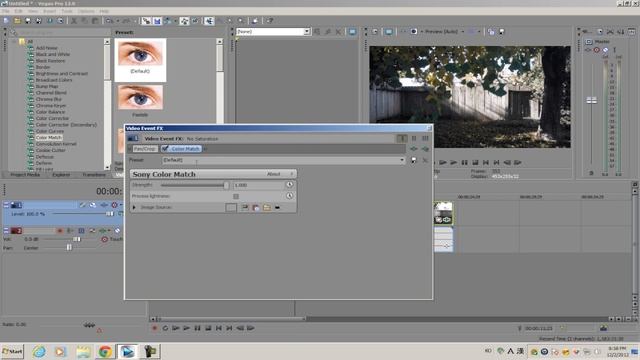
Task: Click the Save Preset disk icon
Action: tap(414, 160)
